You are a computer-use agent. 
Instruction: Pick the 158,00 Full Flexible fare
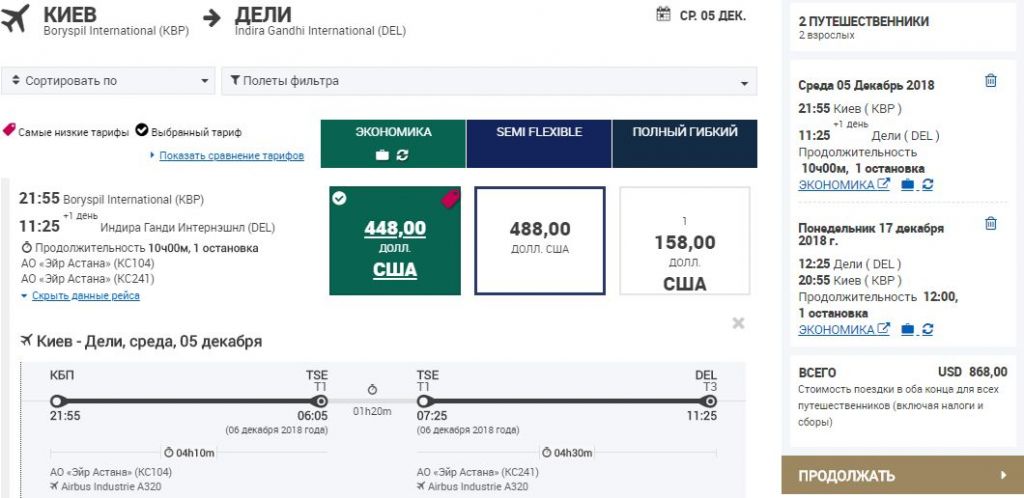pyautogui.click(x=685, y=241)
